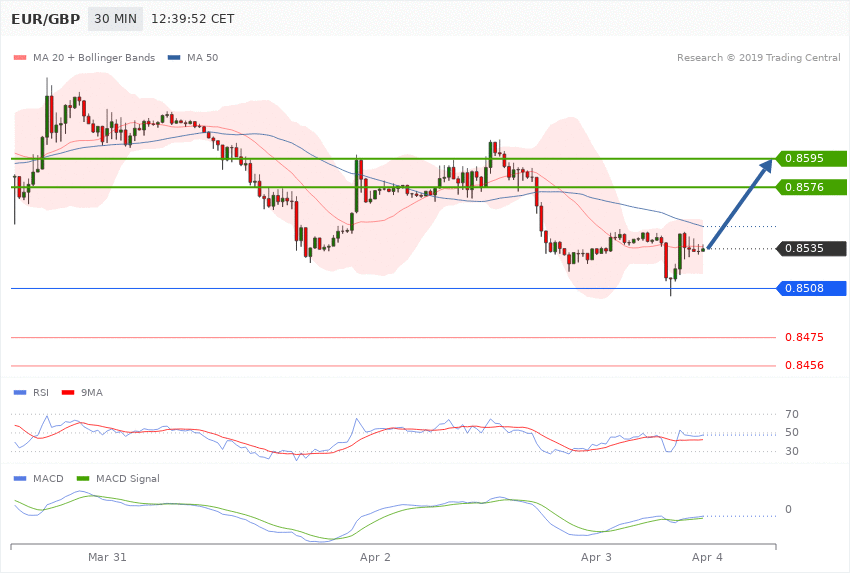Click the 9MA legend label
850x576 pixels.
(x=92, y=392)
